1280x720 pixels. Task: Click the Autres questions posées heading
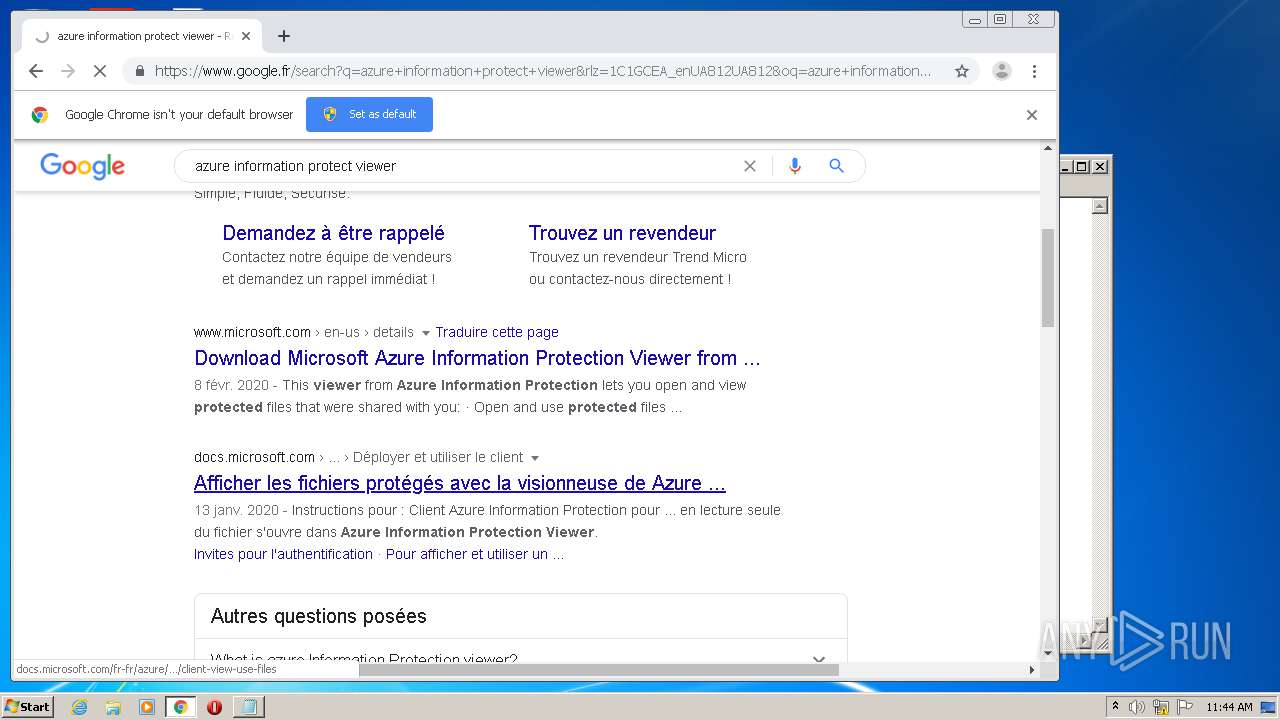(x=319, y=616)
